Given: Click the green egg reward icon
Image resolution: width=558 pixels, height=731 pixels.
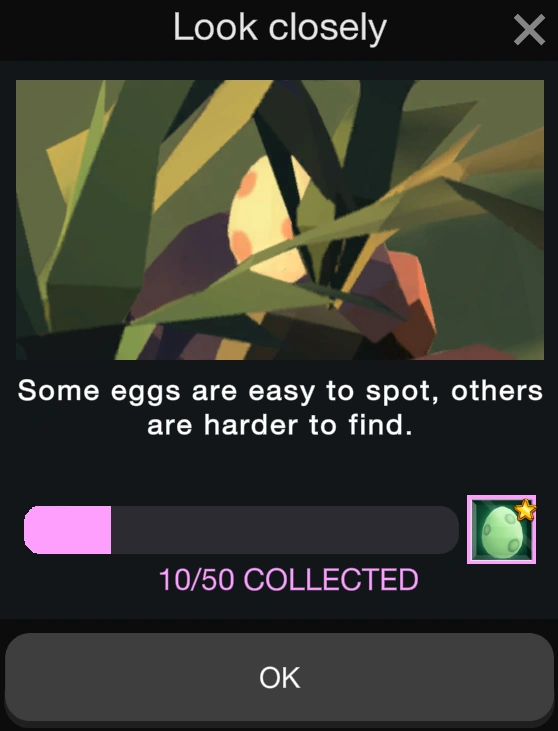Looking at the screenshot, I should pyautogui.click(x=501, y=530).
